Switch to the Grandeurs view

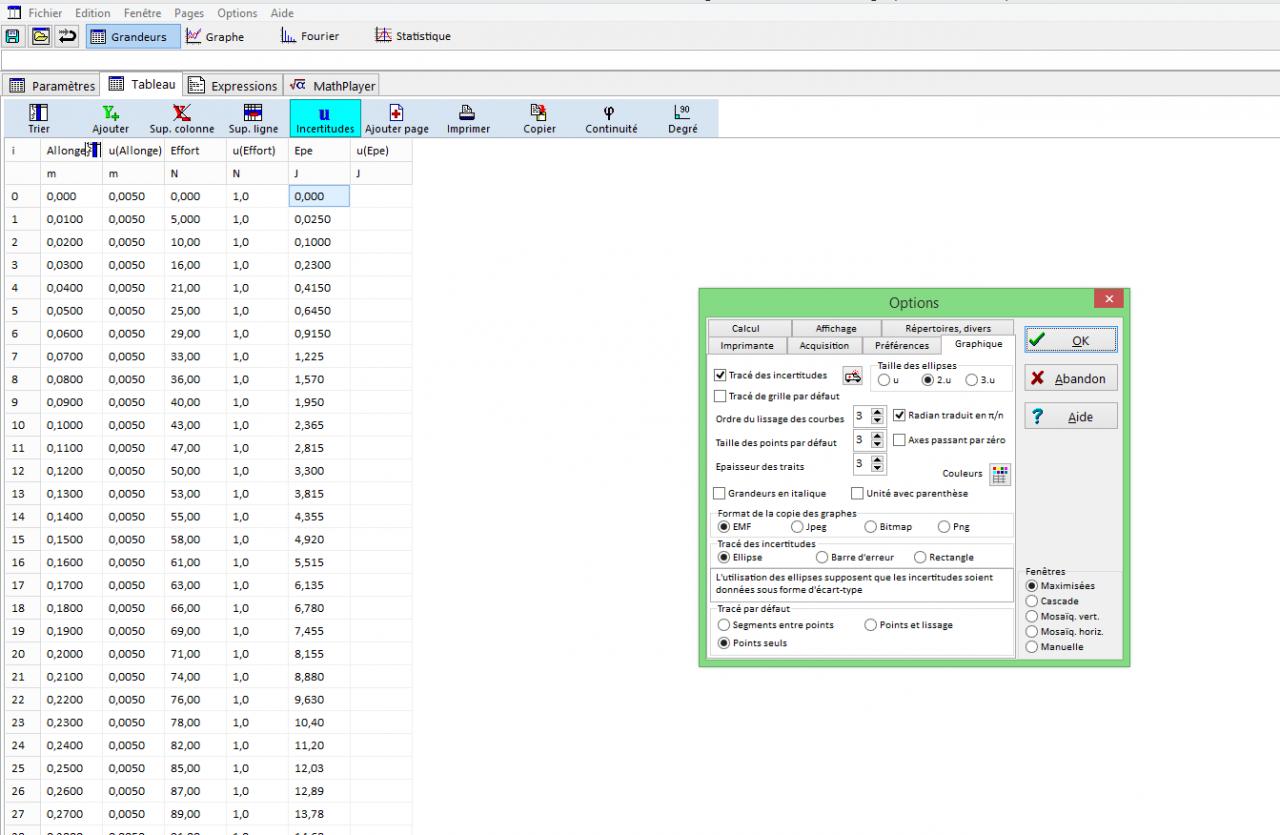tap(133, 36)
